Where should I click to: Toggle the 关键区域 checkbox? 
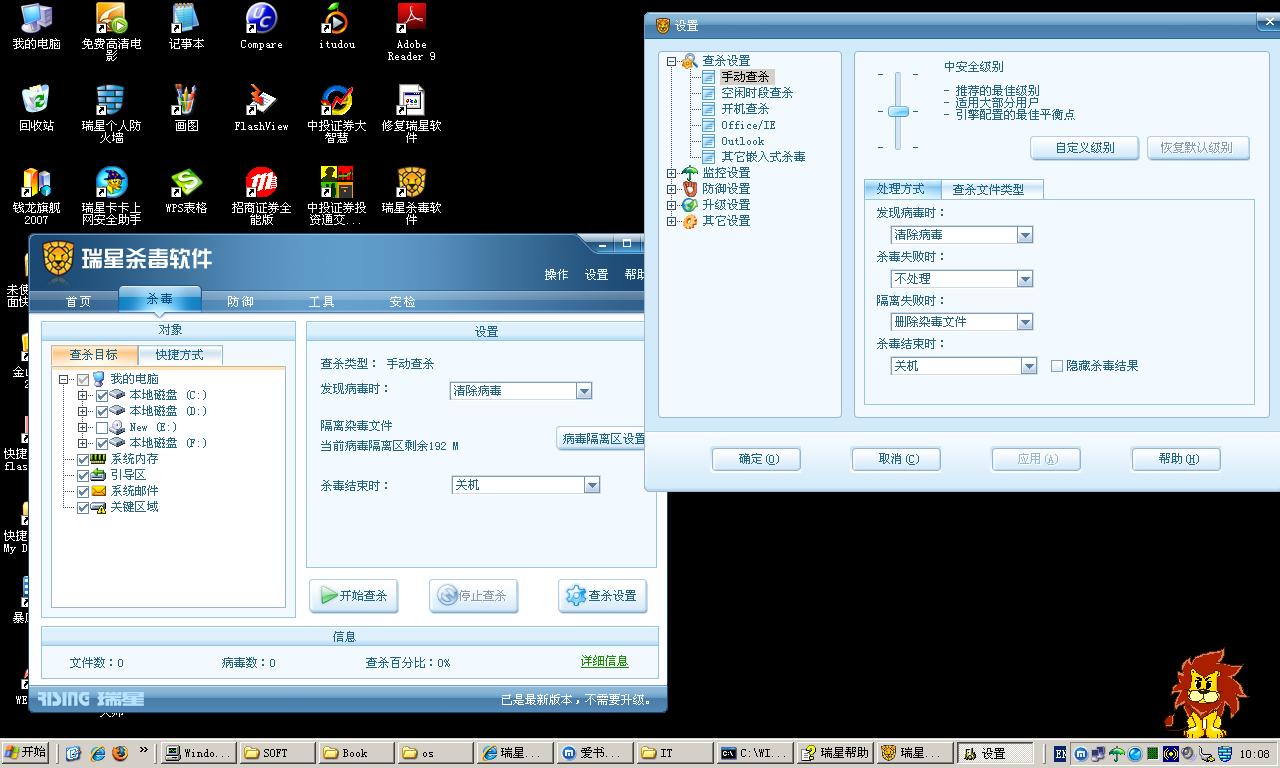point(83,507)
